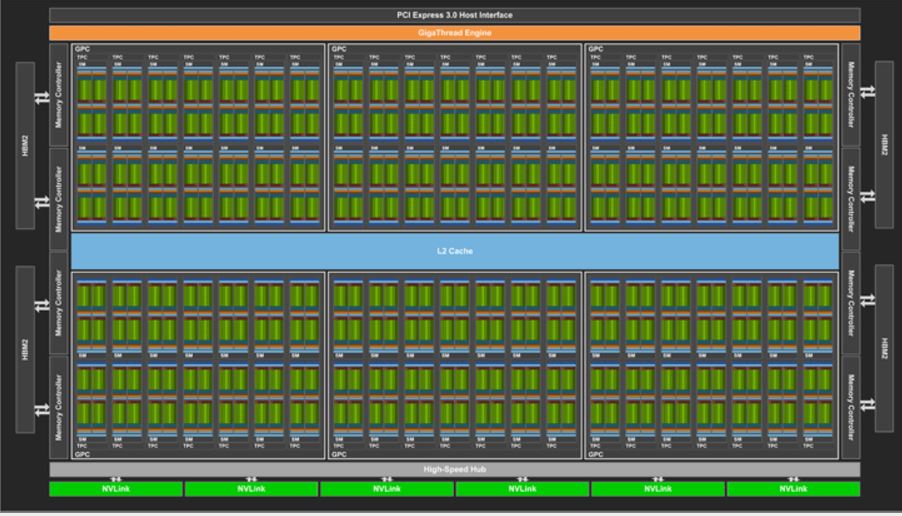The image size is (902, 516).
Task: Select the rightmost green NVLink block
Action: coord(793,489)
